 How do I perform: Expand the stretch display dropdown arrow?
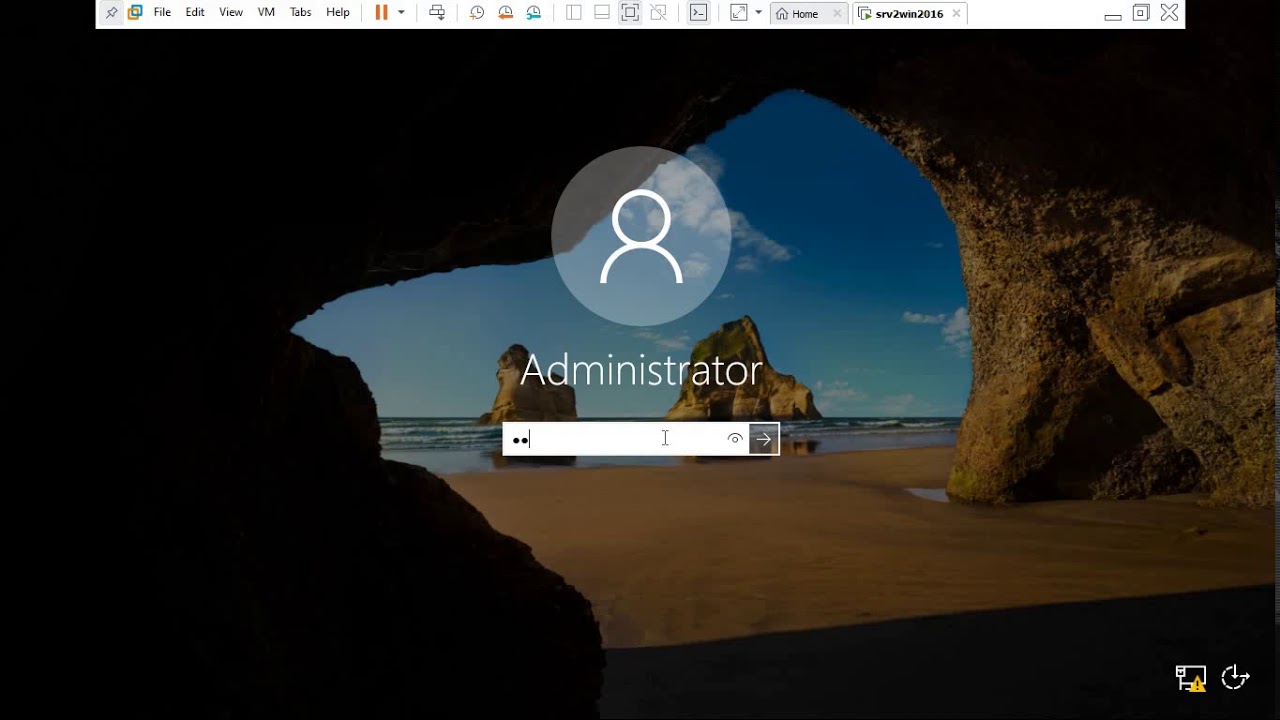(x=758, y=13)
